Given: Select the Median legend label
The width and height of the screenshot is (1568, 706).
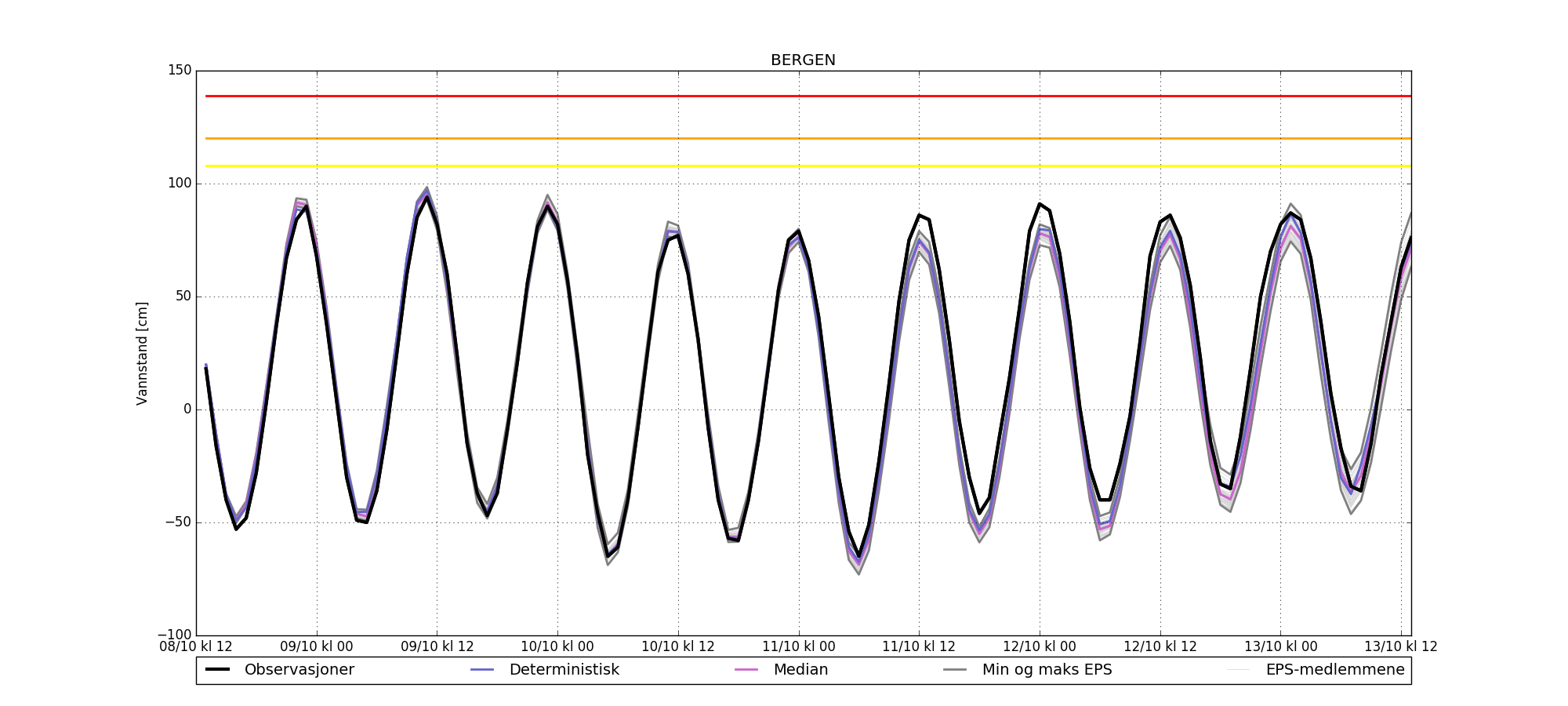Looking at the screenshot, I should (800, 670).
